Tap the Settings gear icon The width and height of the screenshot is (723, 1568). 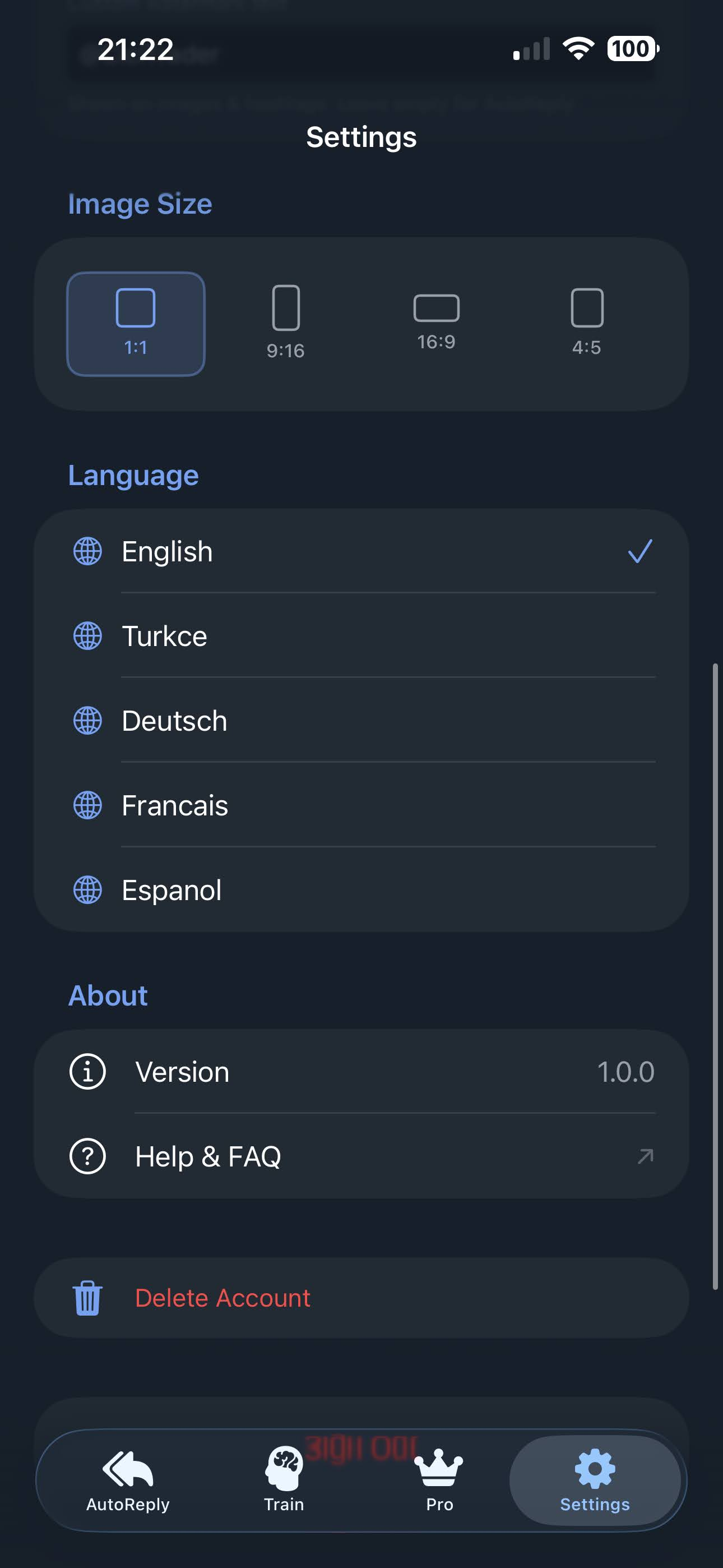[x=594, y=1468]
